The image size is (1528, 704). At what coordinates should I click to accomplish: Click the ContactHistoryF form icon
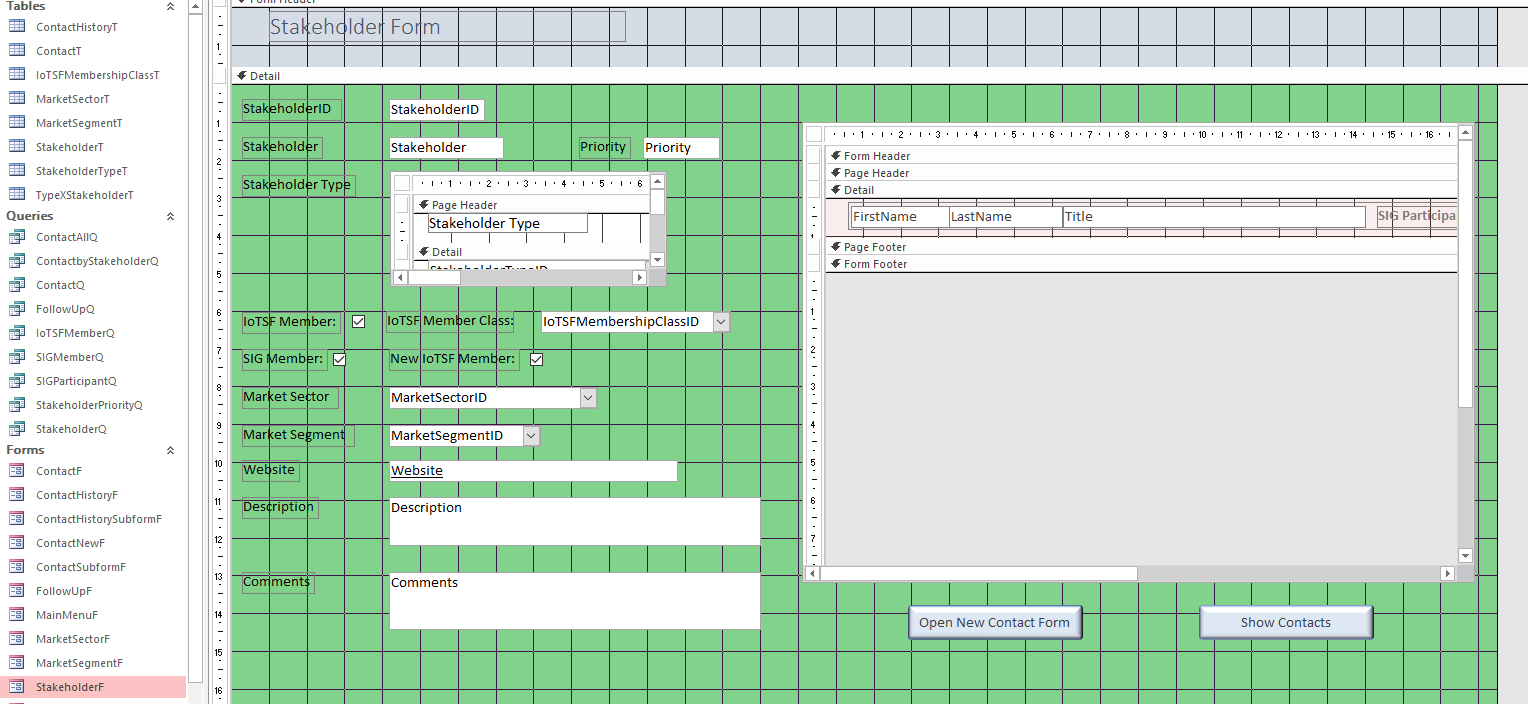17,494
